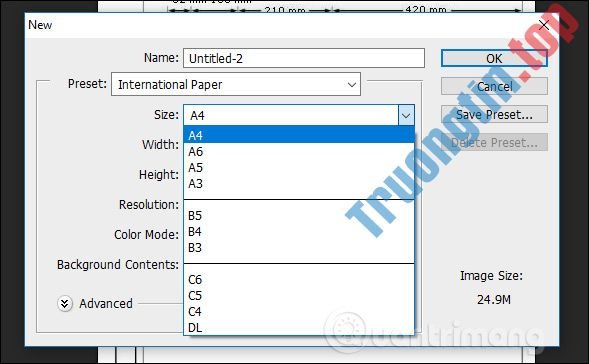Click the Size combo box showing A4
This screenshot has height=364, width=589.
click(x=299, y=115)
